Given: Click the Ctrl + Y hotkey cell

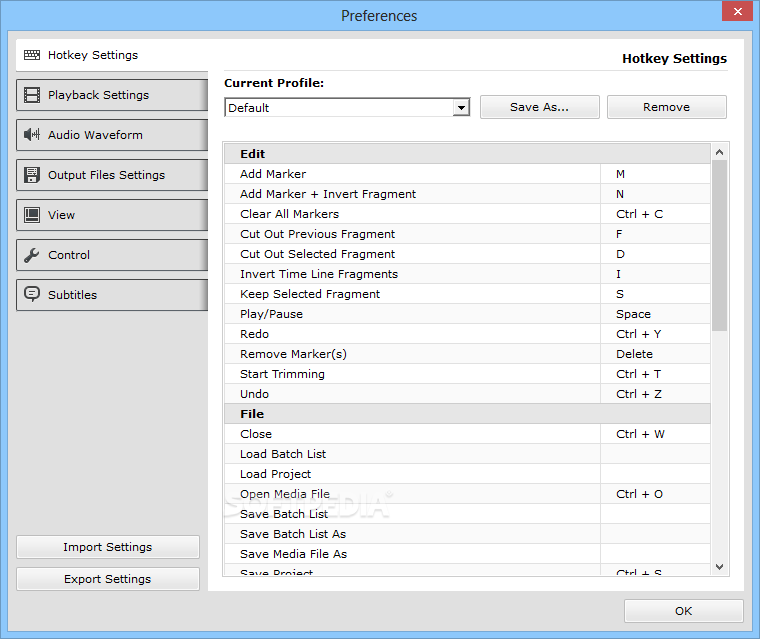Looking at the screenshot, I should click(x=656, y=334).
